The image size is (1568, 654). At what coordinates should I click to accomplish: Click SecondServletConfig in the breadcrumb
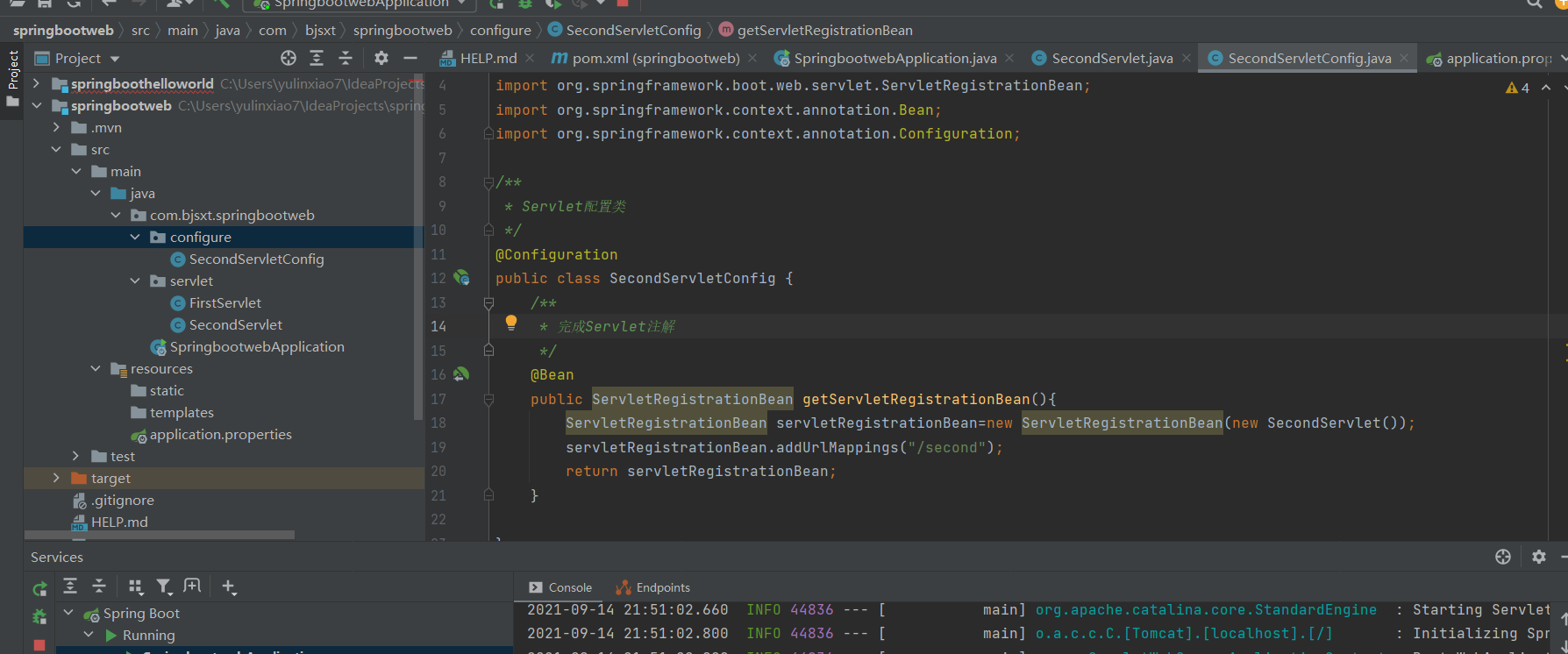[x=624, y=30]
